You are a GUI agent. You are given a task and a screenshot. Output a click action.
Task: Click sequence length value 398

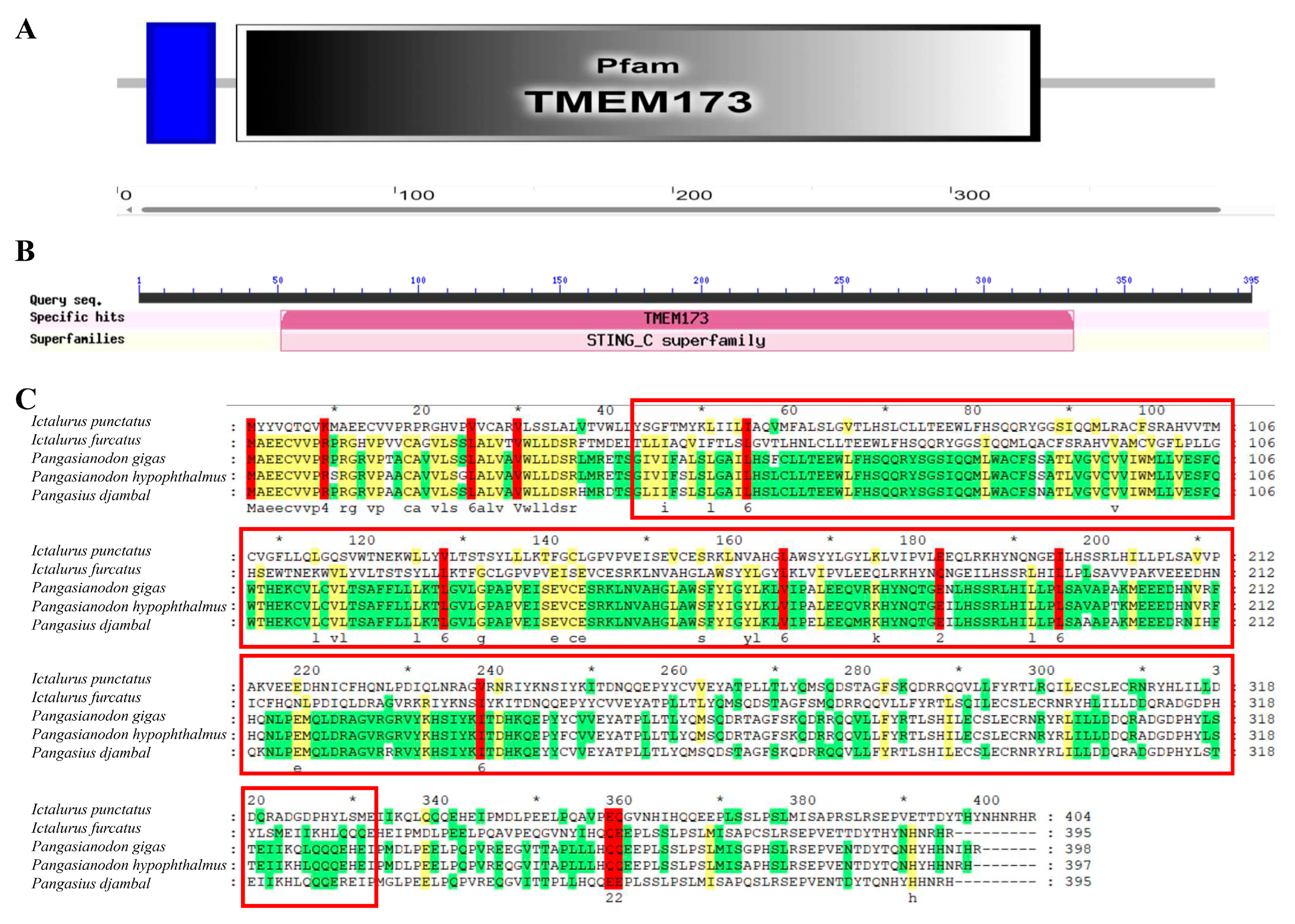click(1078, 849)
